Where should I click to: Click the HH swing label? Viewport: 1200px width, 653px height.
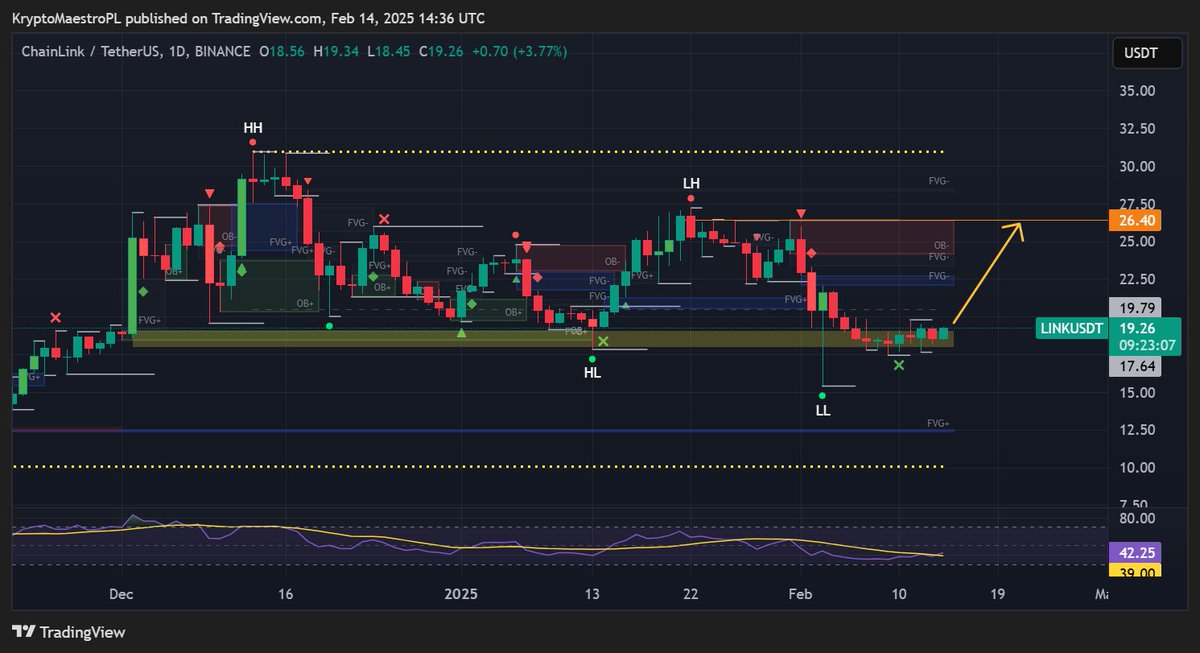pyautogui.click(x=254, y=128)
